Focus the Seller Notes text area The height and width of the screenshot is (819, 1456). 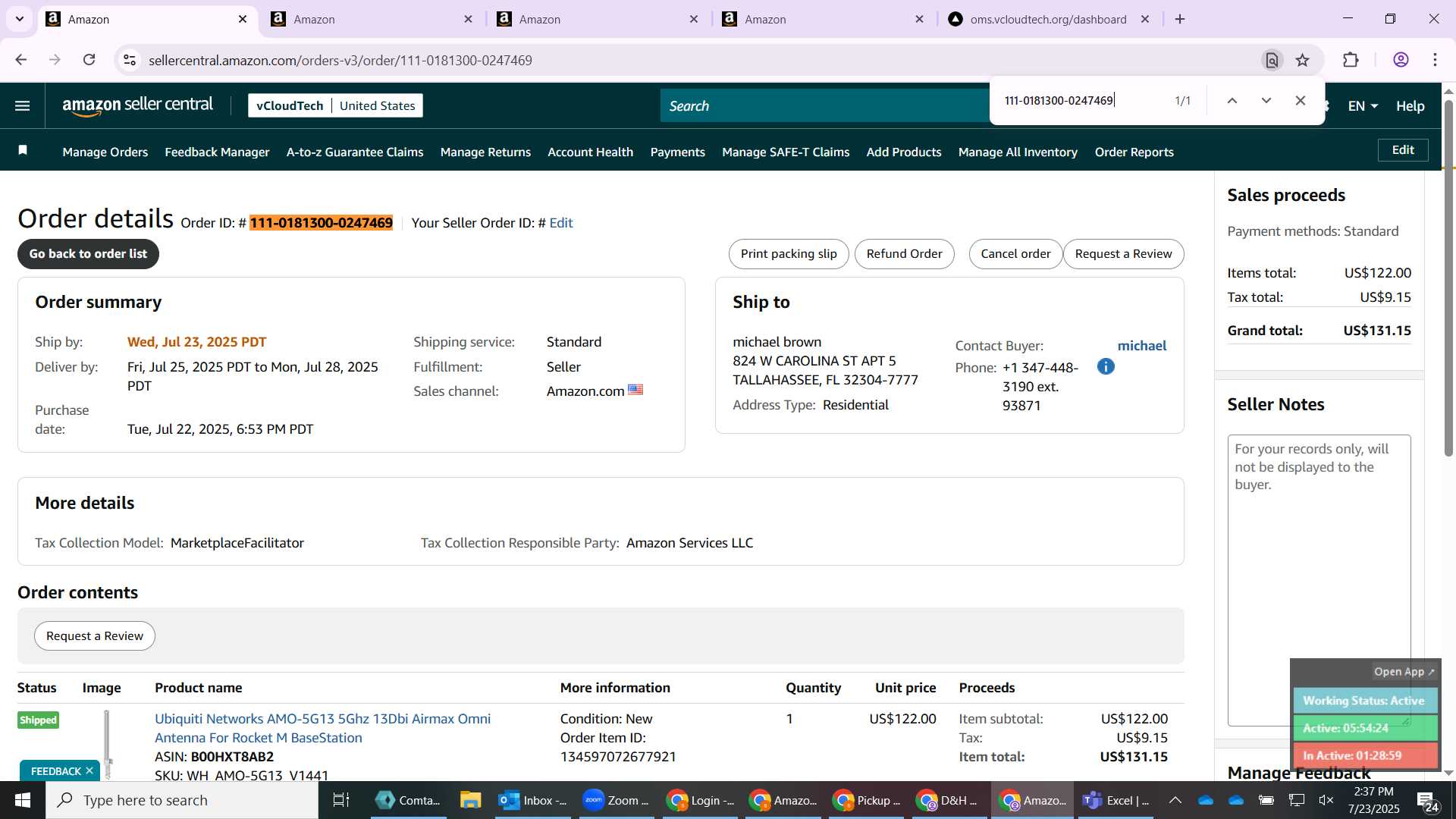[1319, 580]
